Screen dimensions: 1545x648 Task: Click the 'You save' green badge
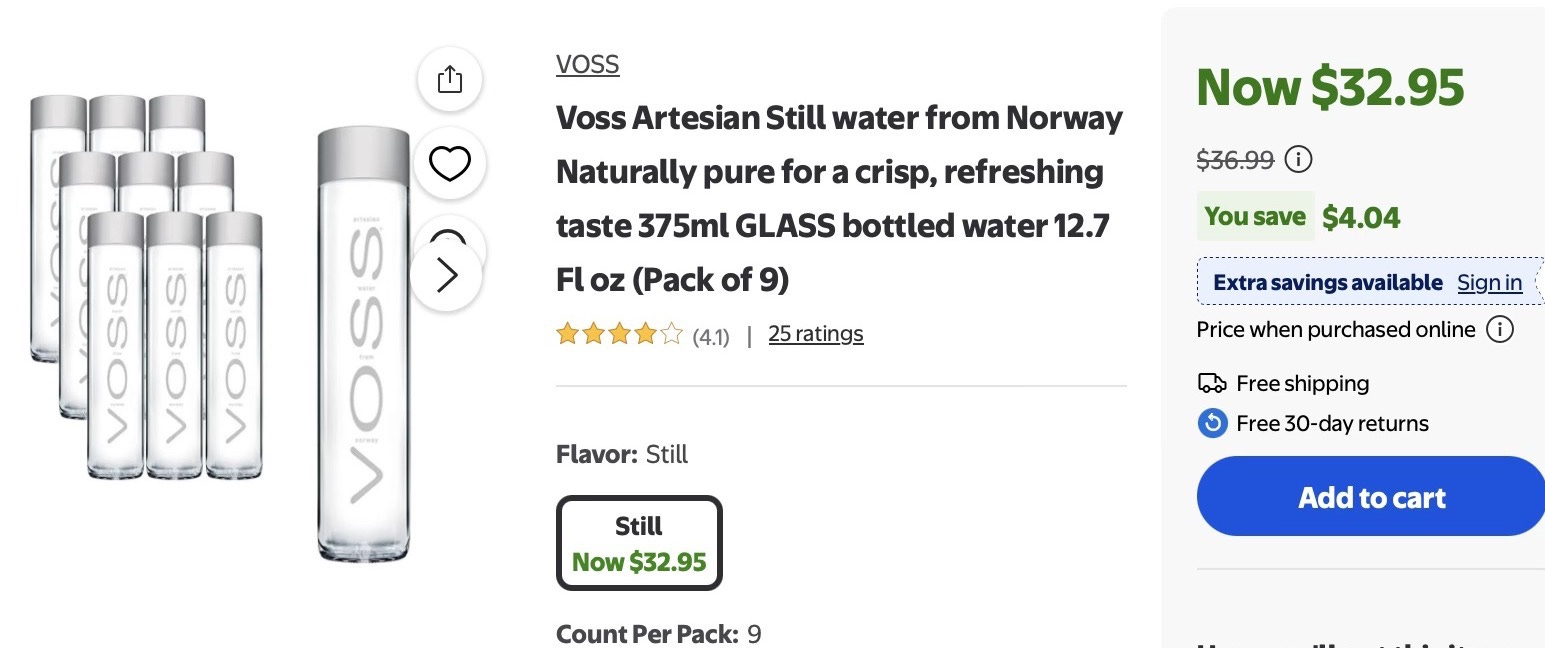tap(1255, 216)
